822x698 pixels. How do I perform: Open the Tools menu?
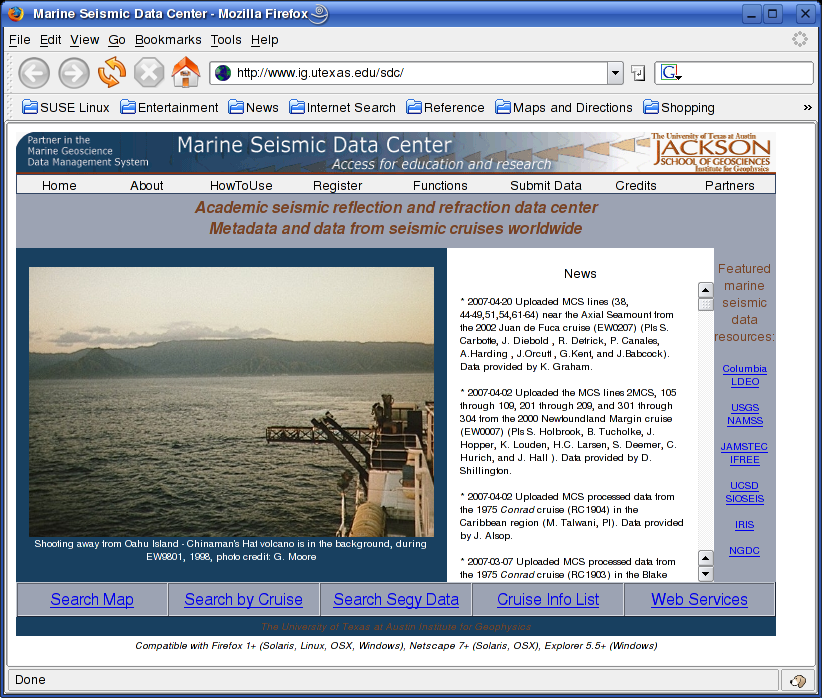click(x=226, y=40)
